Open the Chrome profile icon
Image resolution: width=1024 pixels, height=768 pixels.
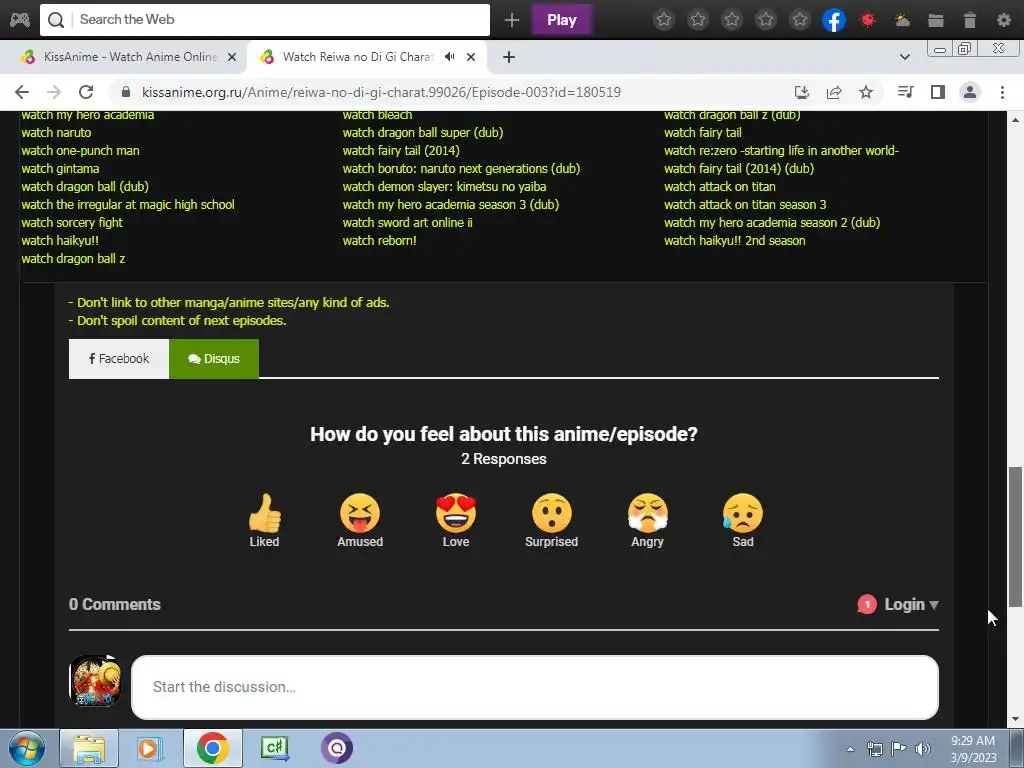coord(970,92)
